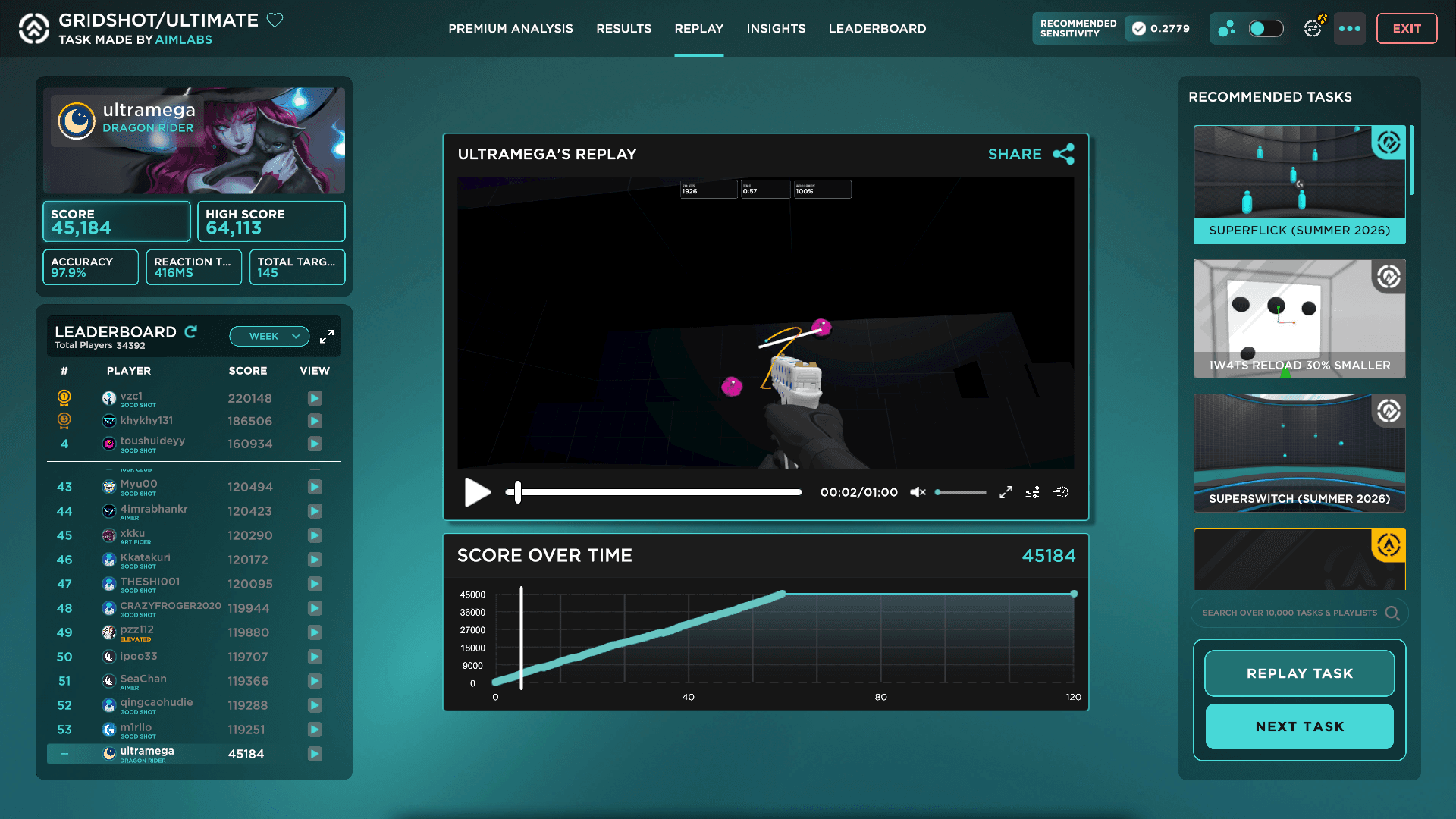This screenshot has width=1456, height=819.
Task: Open the Superflick (Summer 2026) recommended task
Action: (x=1299, y=184)
